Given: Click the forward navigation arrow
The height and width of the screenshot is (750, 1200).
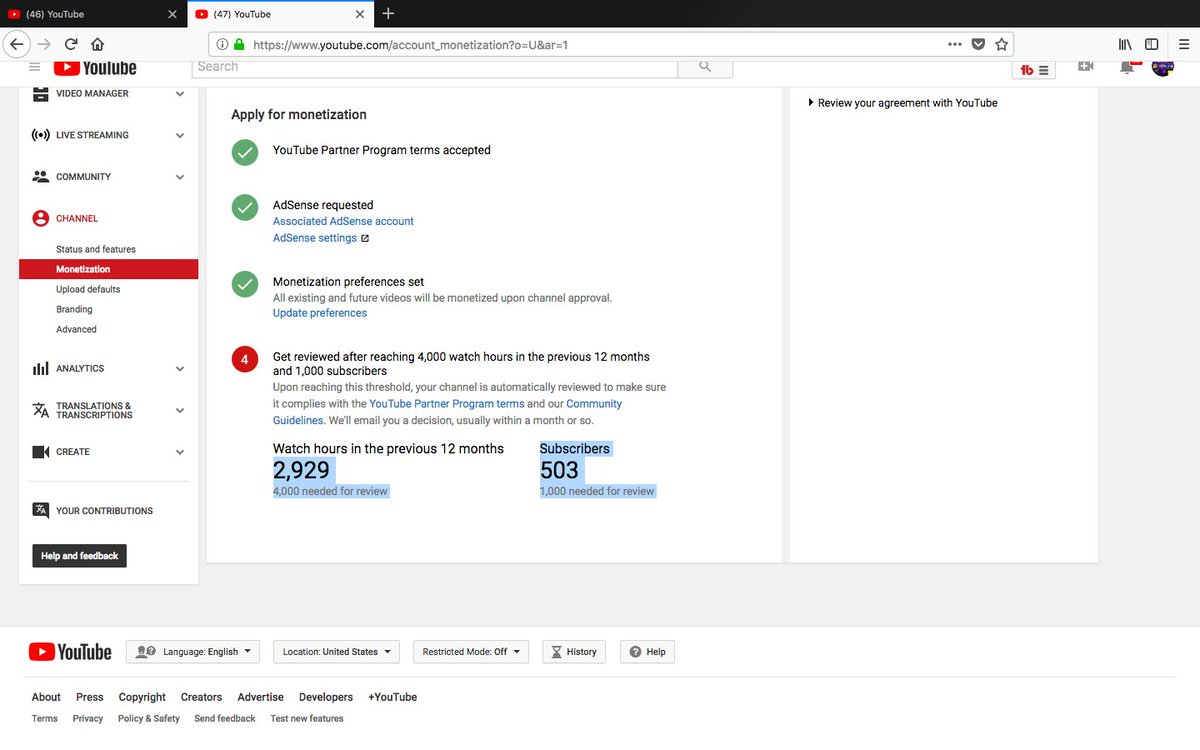Looking at the screenshot, I should point(44,44).
